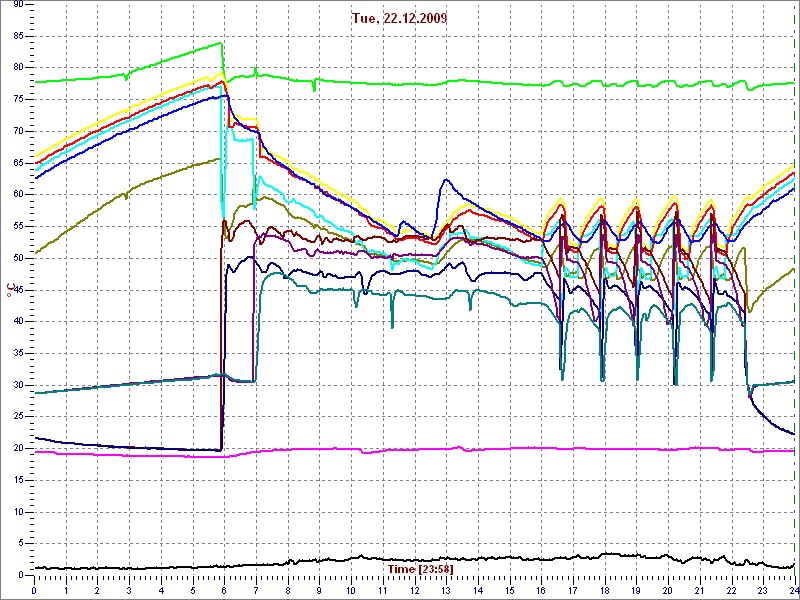This screenshot has height=600, width=800.
Task: Select the 50 label on the temperature axis
Action: click(18, 259)
